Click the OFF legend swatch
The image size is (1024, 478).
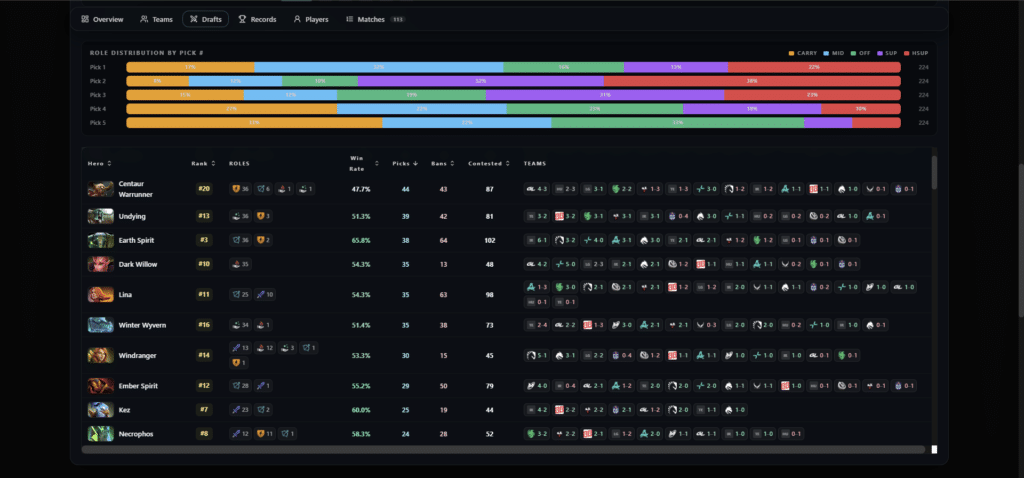tap(853, 53)
